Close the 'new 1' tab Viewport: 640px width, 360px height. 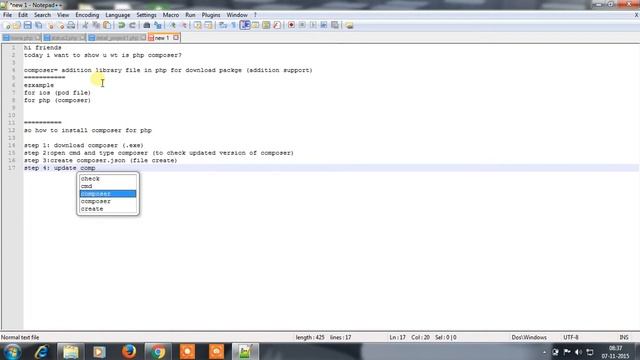176,38
